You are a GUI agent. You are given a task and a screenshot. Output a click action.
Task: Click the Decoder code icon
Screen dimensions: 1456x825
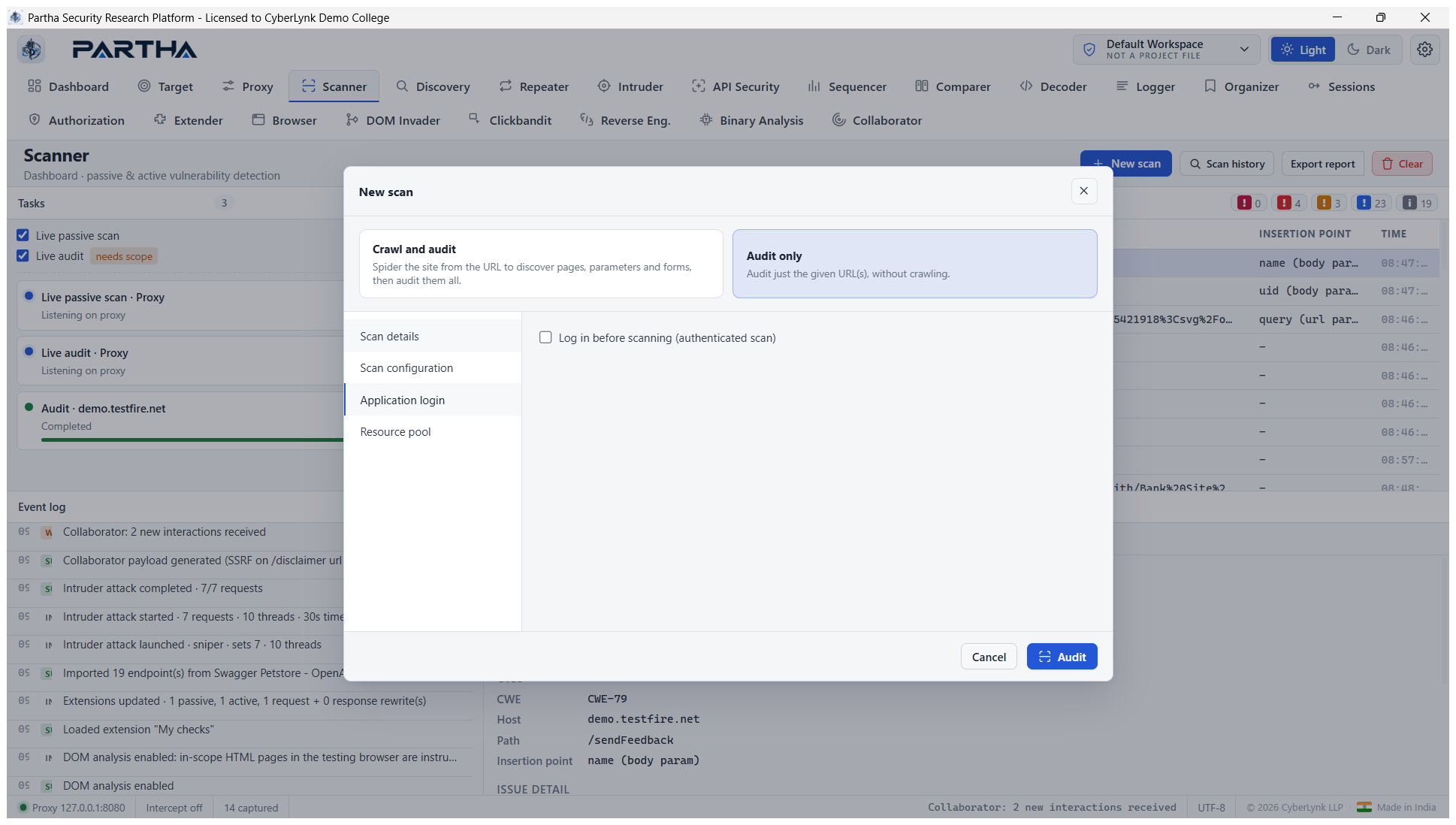coord(1026,86)
